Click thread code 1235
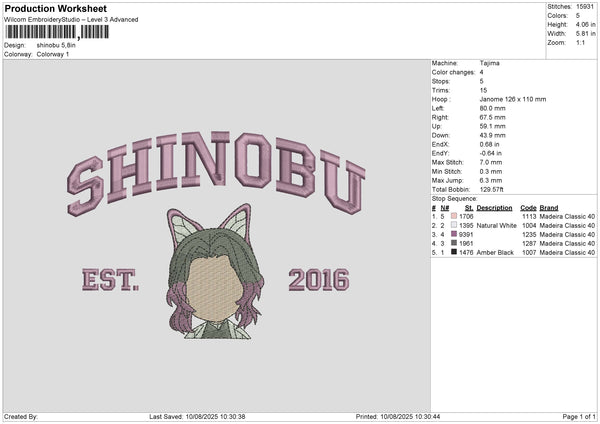This screenshot has height=424, width=600. [x=529, y=235]
